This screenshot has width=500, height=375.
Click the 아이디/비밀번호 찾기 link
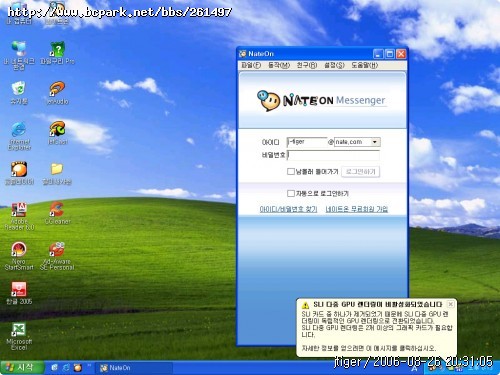(x=288, y=209)
